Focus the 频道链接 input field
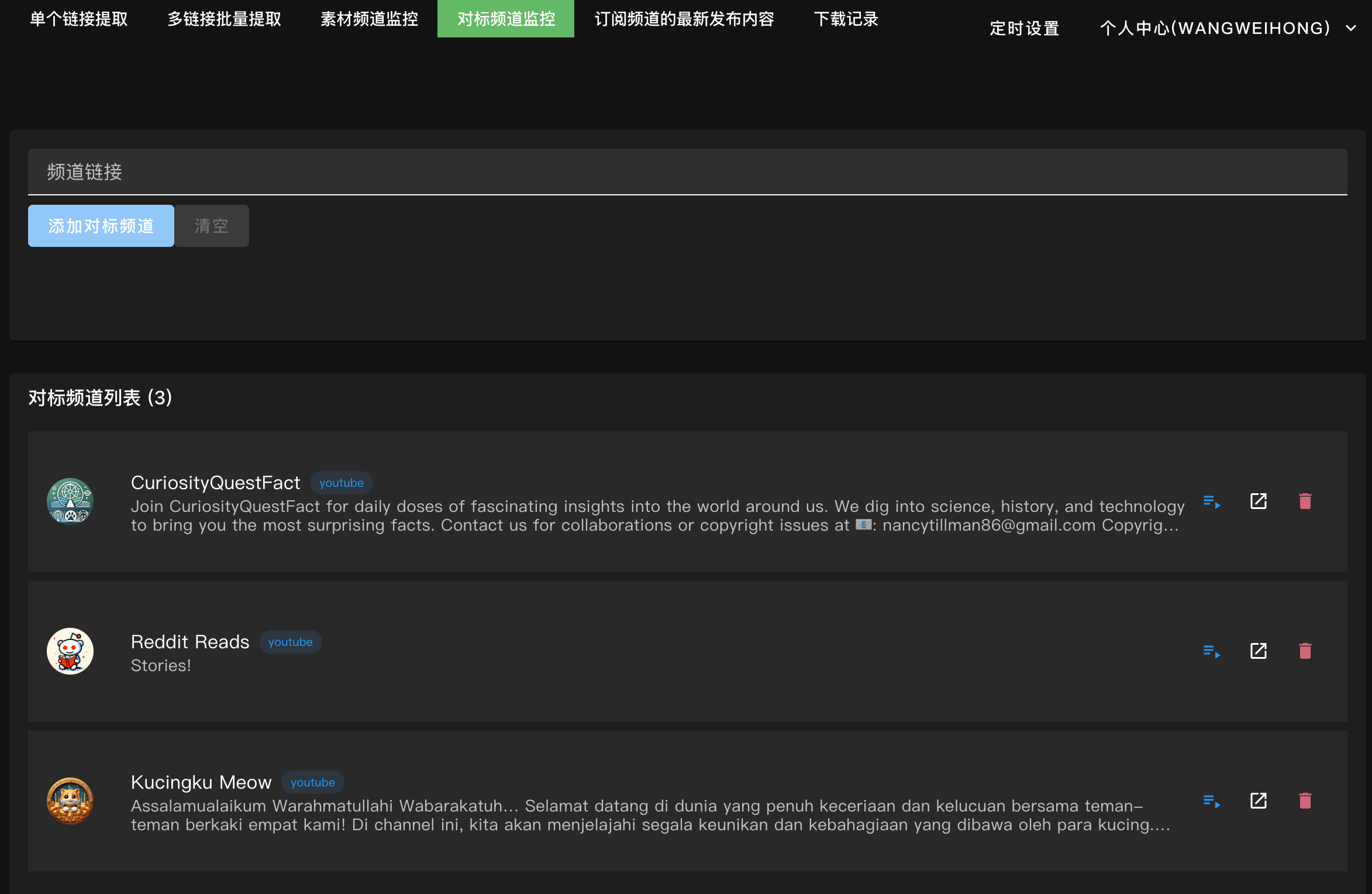The image size is (1372, 894). point(687,172)
